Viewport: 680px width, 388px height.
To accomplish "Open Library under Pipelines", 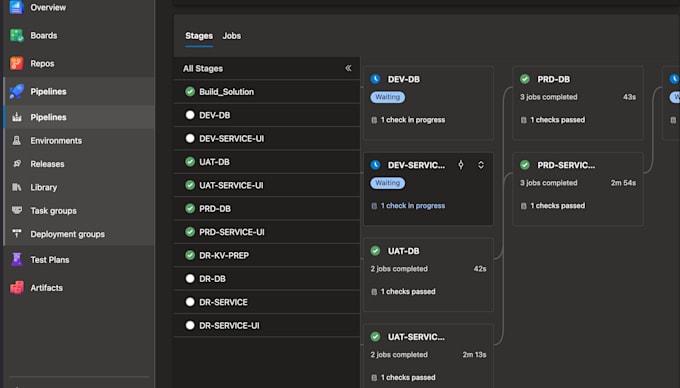I will click(43, 187).
